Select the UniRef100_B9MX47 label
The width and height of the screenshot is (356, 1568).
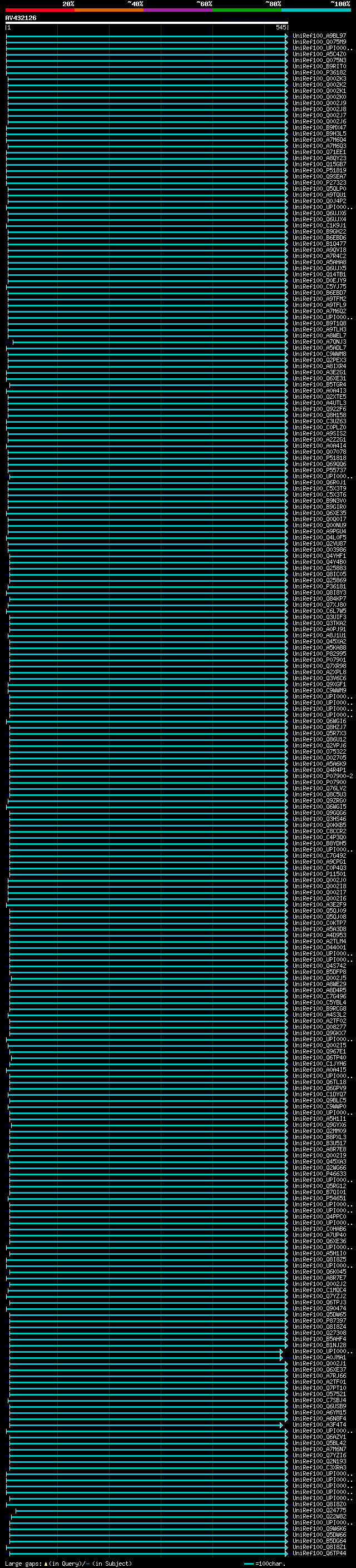319,128
